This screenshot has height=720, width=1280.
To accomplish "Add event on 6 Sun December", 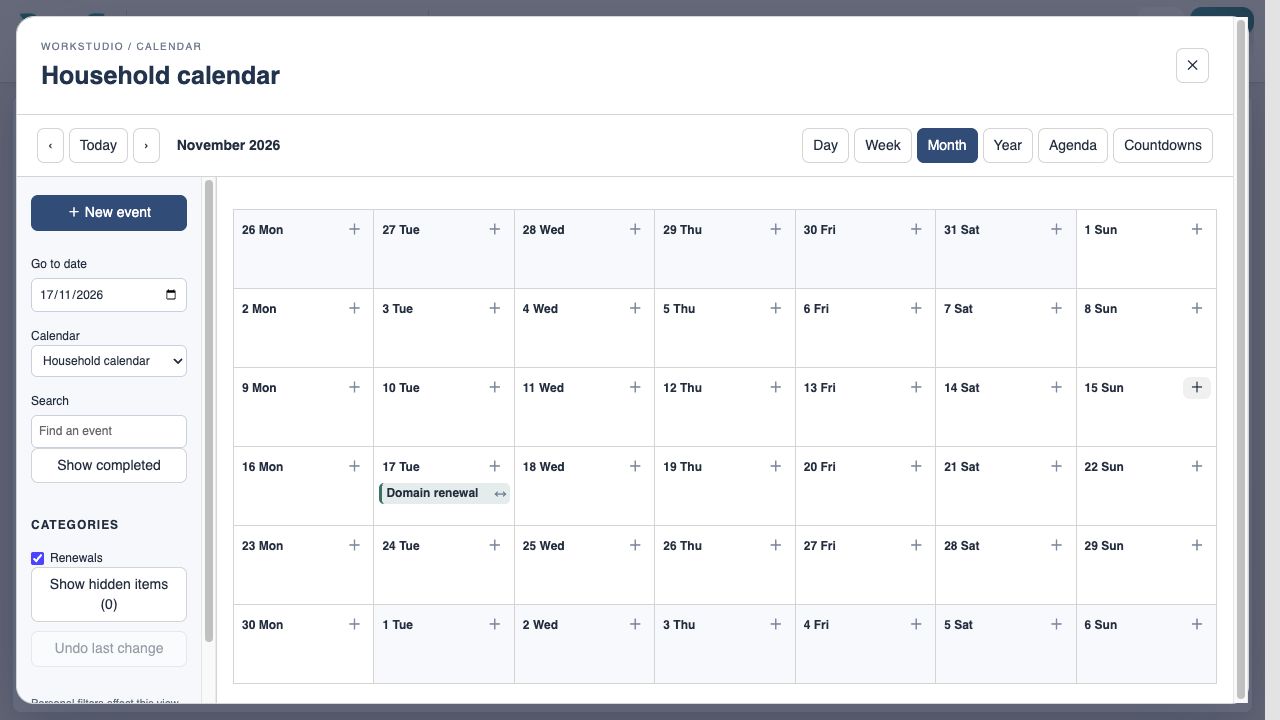I will pyautogui.click(x=1197, y=625).
